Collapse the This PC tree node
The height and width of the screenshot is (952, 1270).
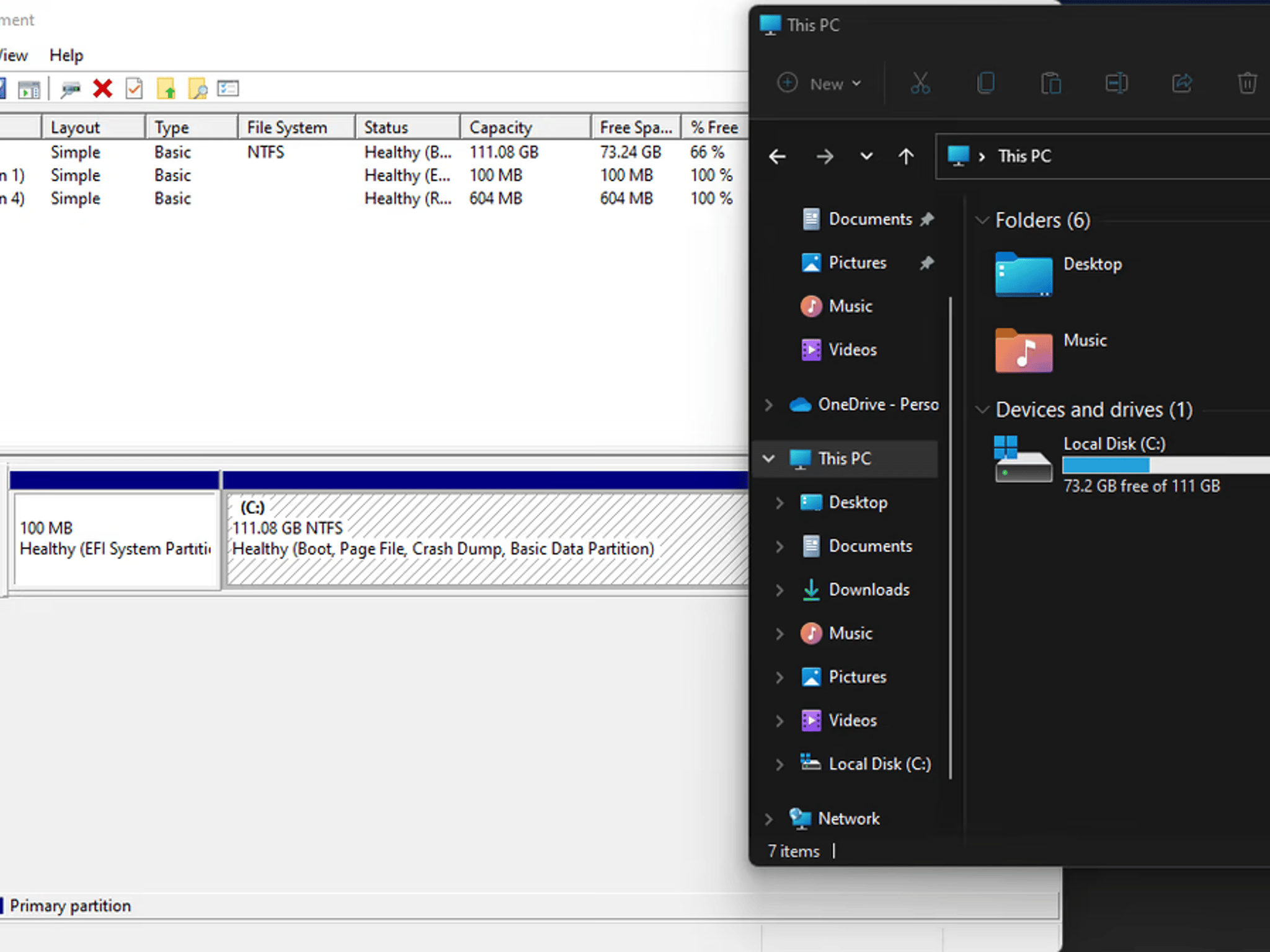pos(769,459)
